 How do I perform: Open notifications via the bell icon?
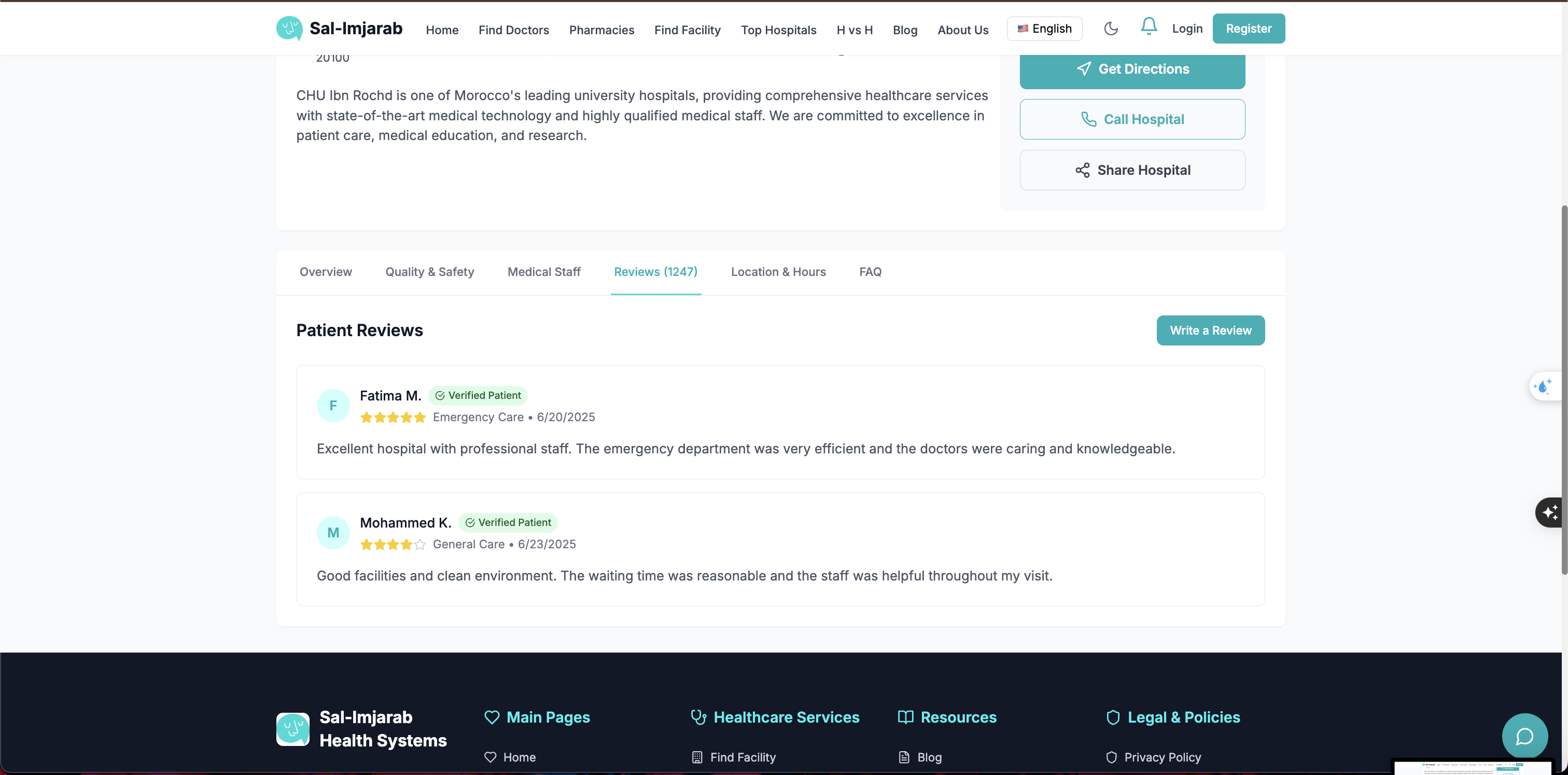(x=1148, y=26)
